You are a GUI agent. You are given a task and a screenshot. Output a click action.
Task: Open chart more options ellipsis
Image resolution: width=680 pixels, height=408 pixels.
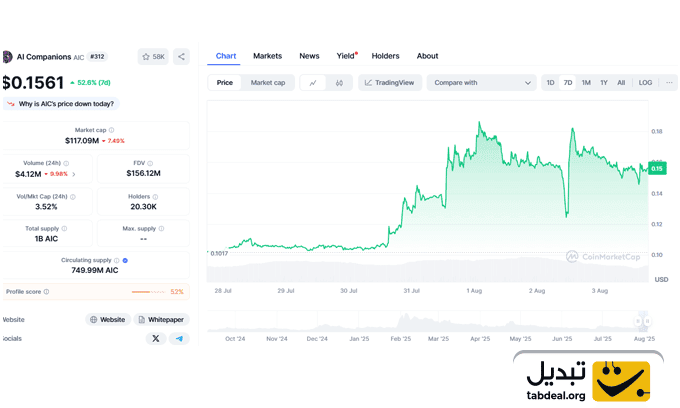tap(669, 83)
